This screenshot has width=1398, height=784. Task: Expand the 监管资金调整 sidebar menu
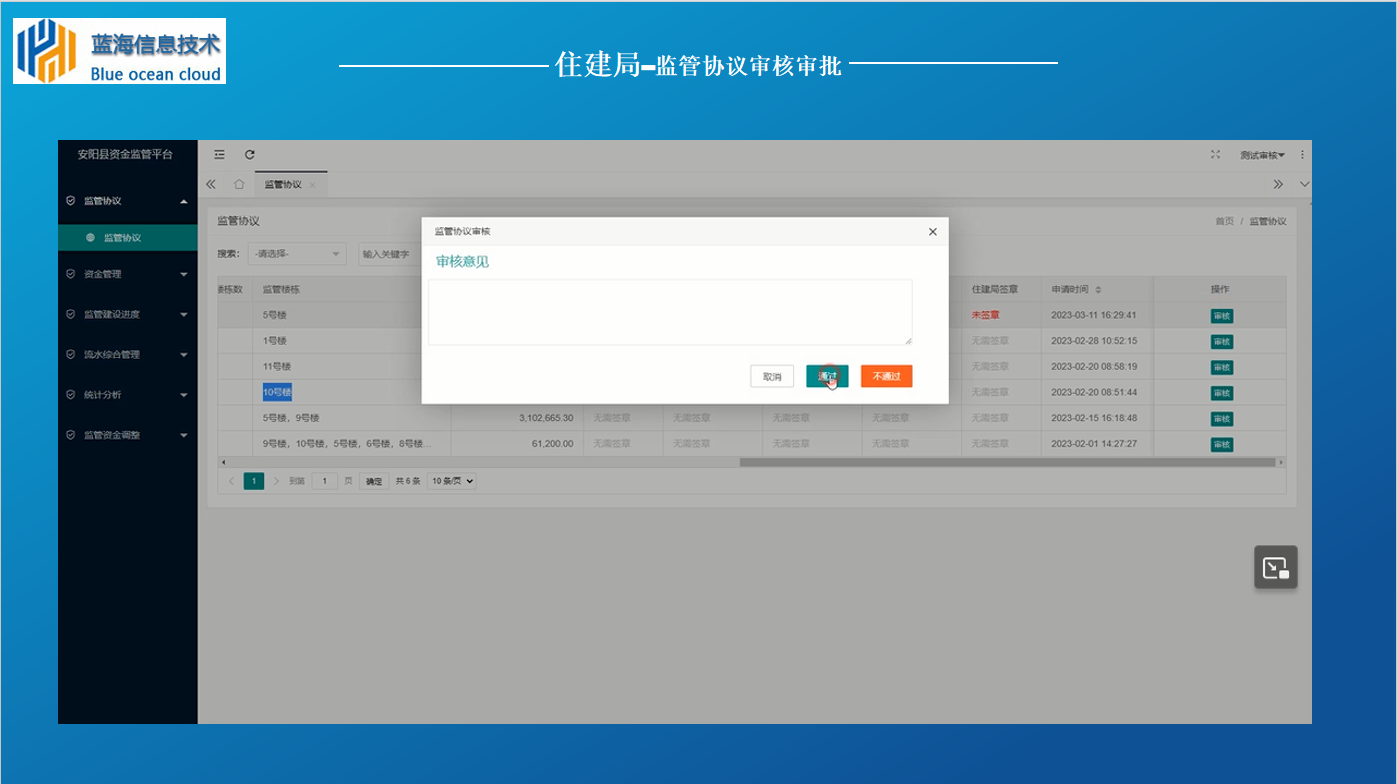(127, 435)
